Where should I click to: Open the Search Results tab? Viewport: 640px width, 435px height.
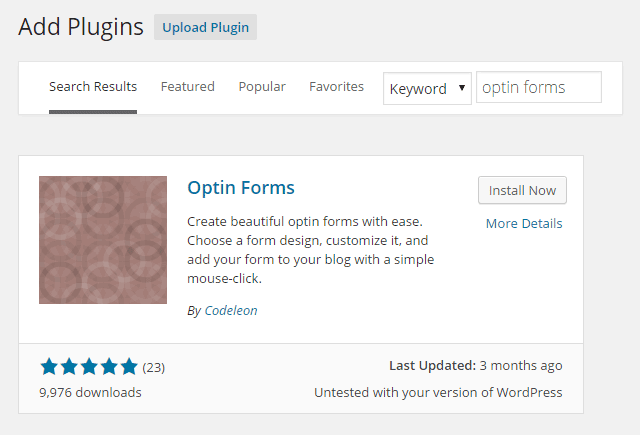(93, 87)
